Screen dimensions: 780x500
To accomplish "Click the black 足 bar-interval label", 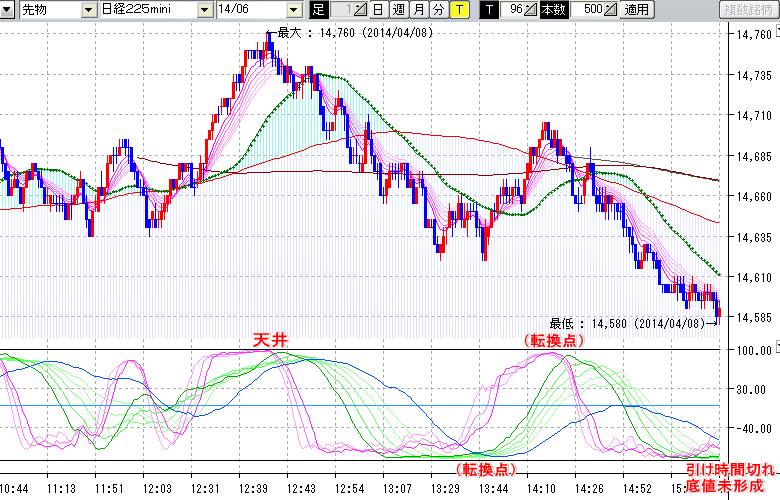I will click(x=319, y=9).
